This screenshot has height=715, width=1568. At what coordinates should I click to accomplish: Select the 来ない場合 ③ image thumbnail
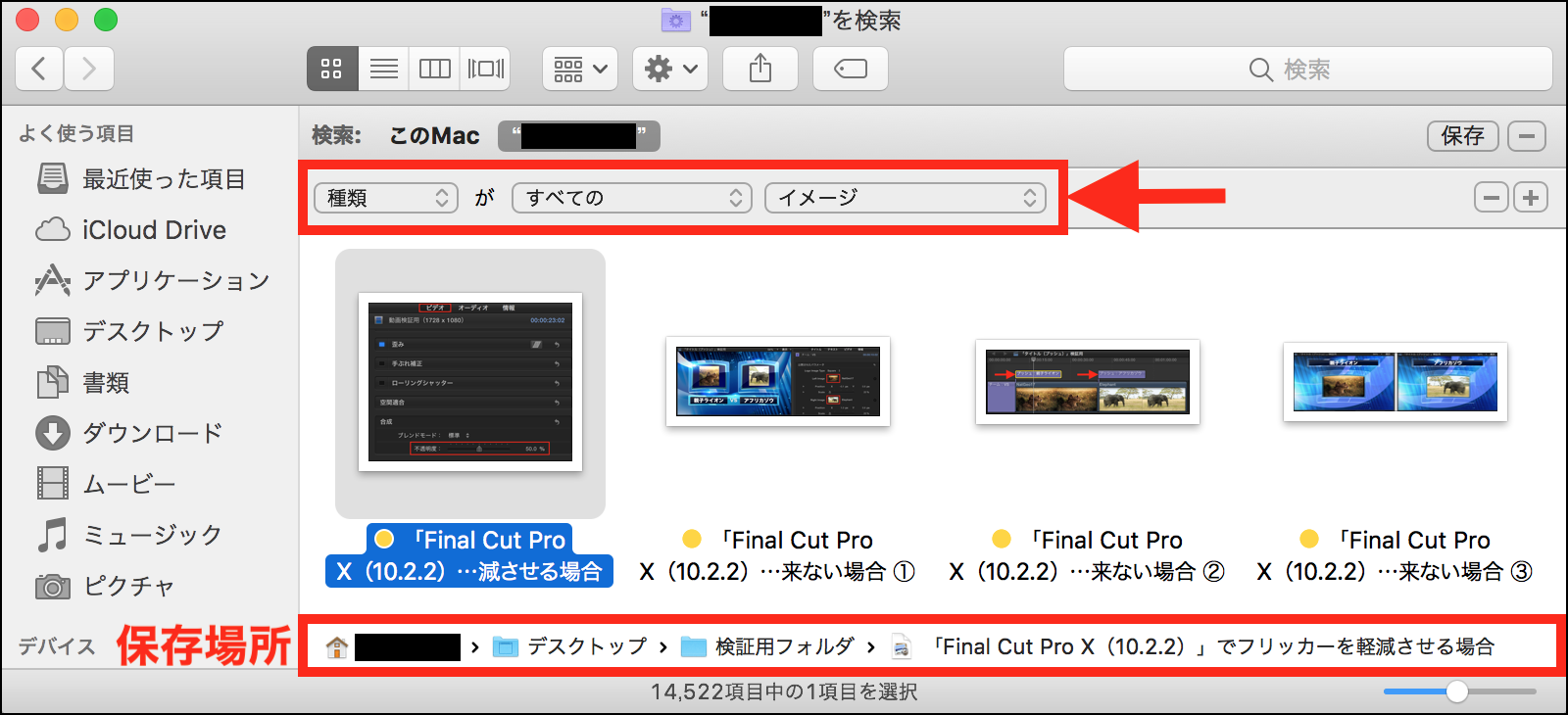(1396, 381)
